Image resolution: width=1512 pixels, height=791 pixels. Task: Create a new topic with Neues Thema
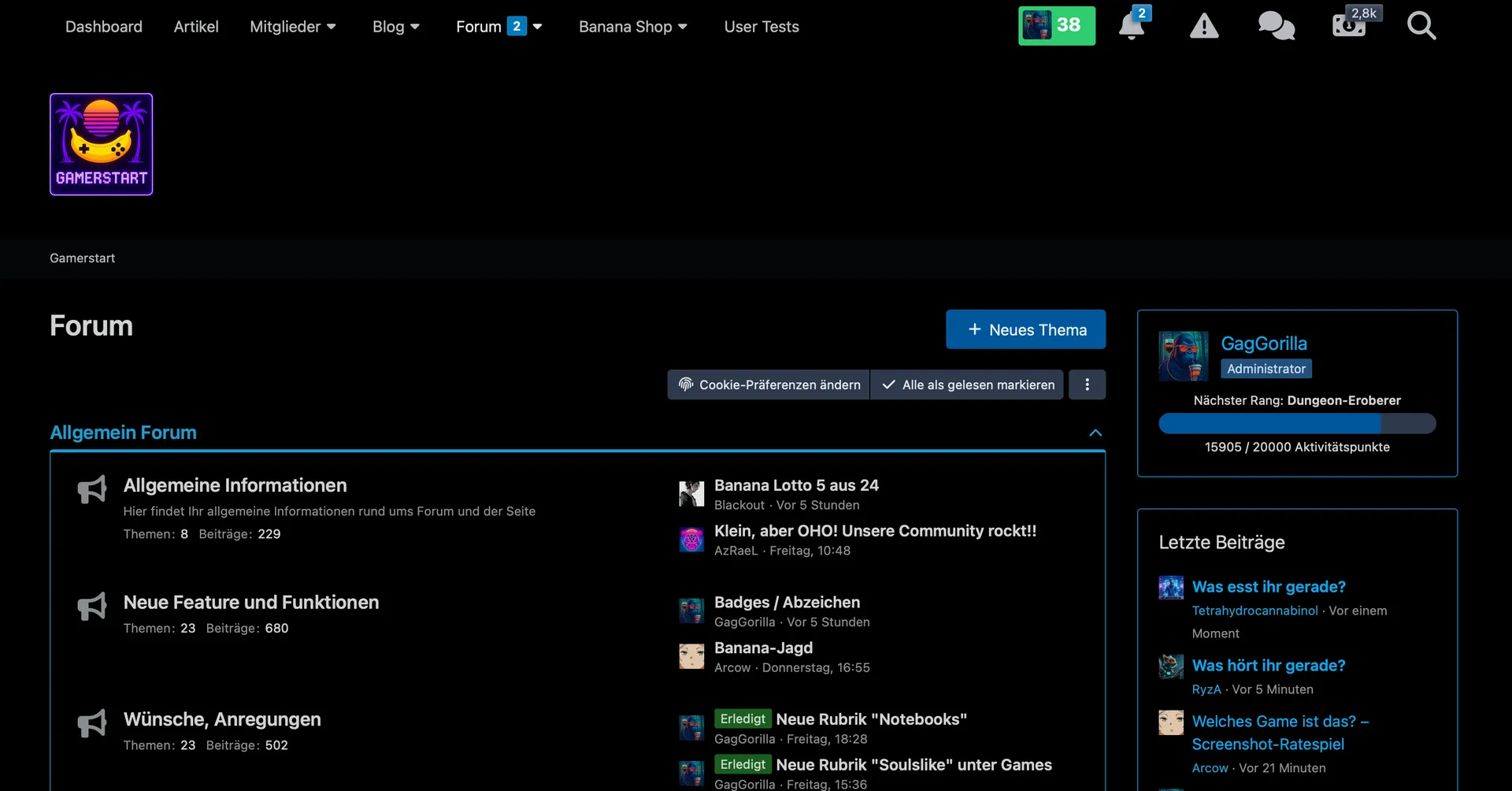[1025, 329]
